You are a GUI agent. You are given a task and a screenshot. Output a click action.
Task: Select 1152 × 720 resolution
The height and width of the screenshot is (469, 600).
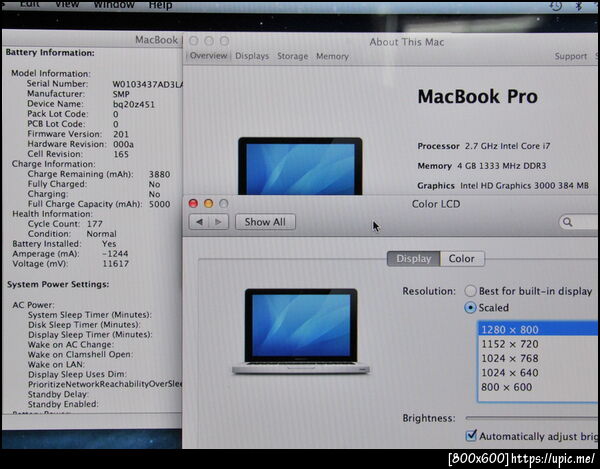pos(538,344)
